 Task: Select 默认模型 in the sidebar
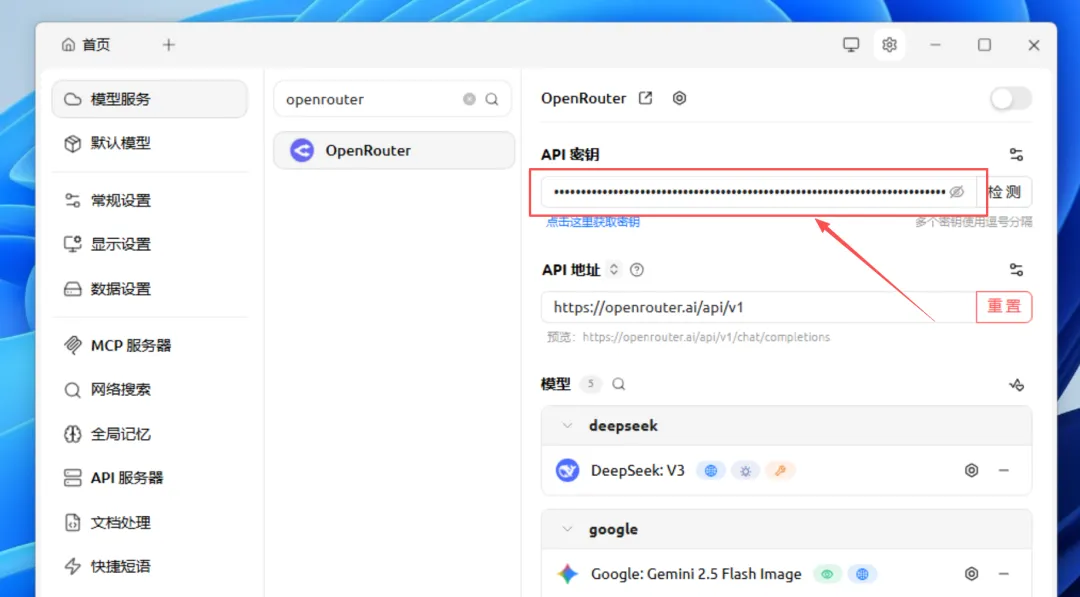pyautogui.click(x=149, y=143)
